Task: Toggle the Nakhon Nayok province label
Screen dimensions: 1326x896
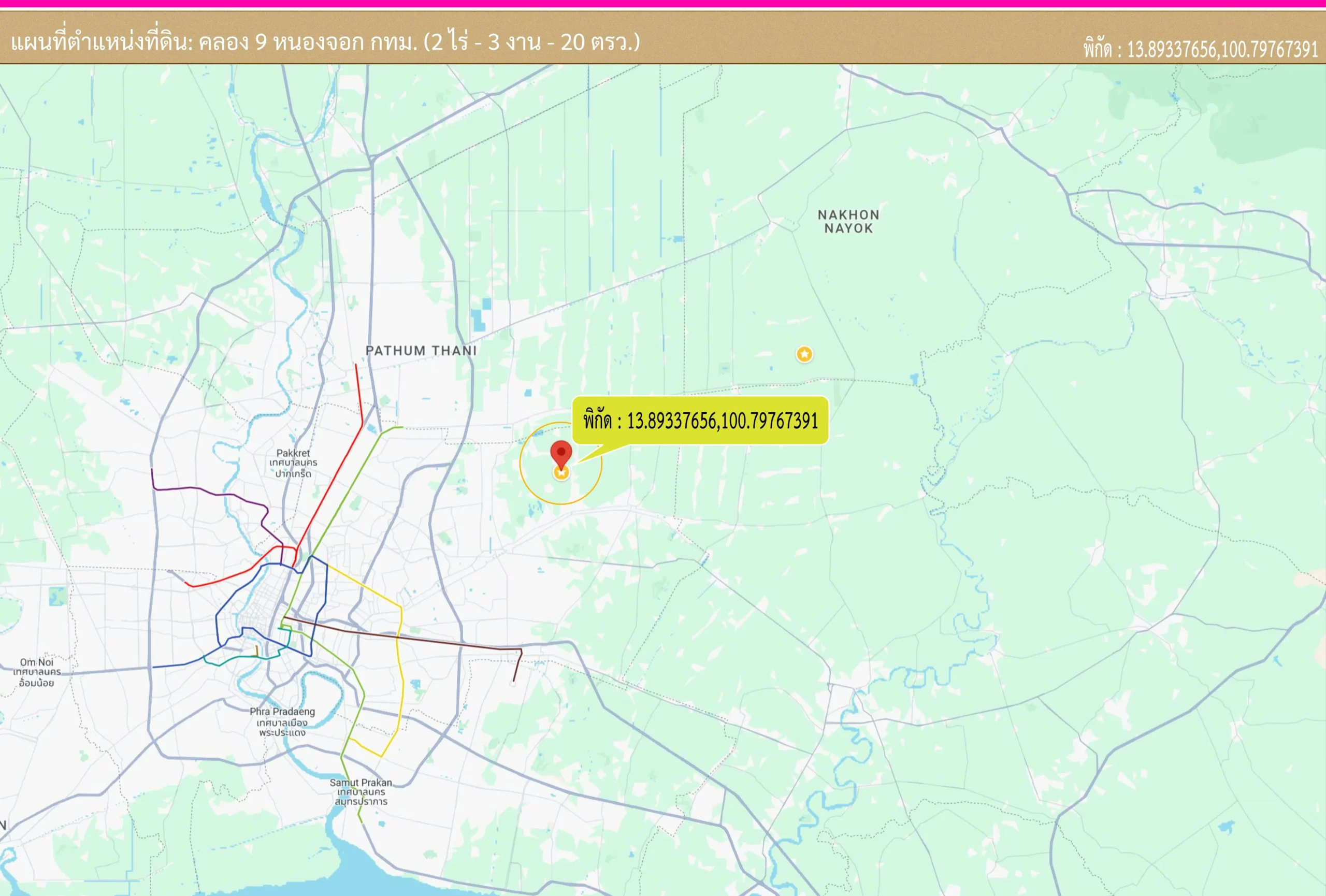Action: (849, 222)
